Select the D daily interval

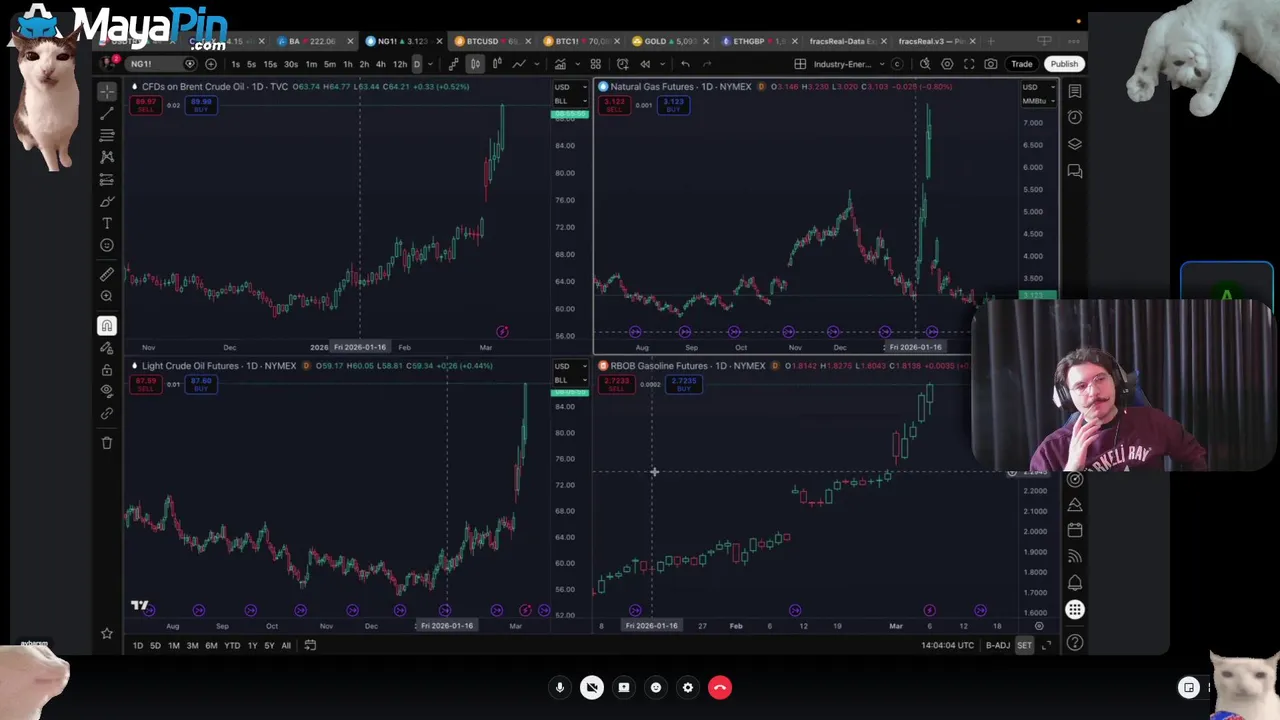417,64
